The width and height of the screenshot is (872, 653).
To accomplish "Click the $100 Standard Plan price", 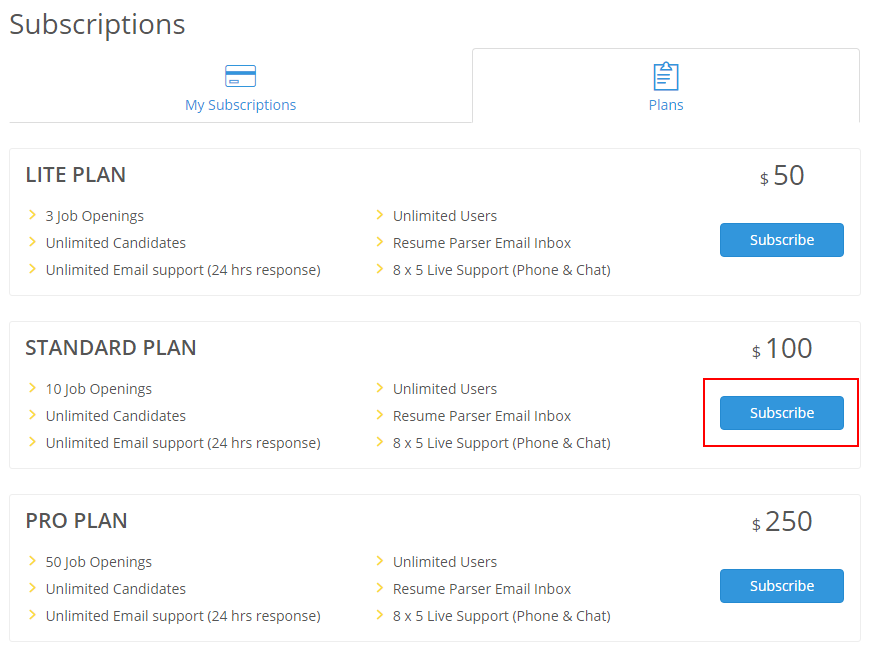I will point(781,349).
